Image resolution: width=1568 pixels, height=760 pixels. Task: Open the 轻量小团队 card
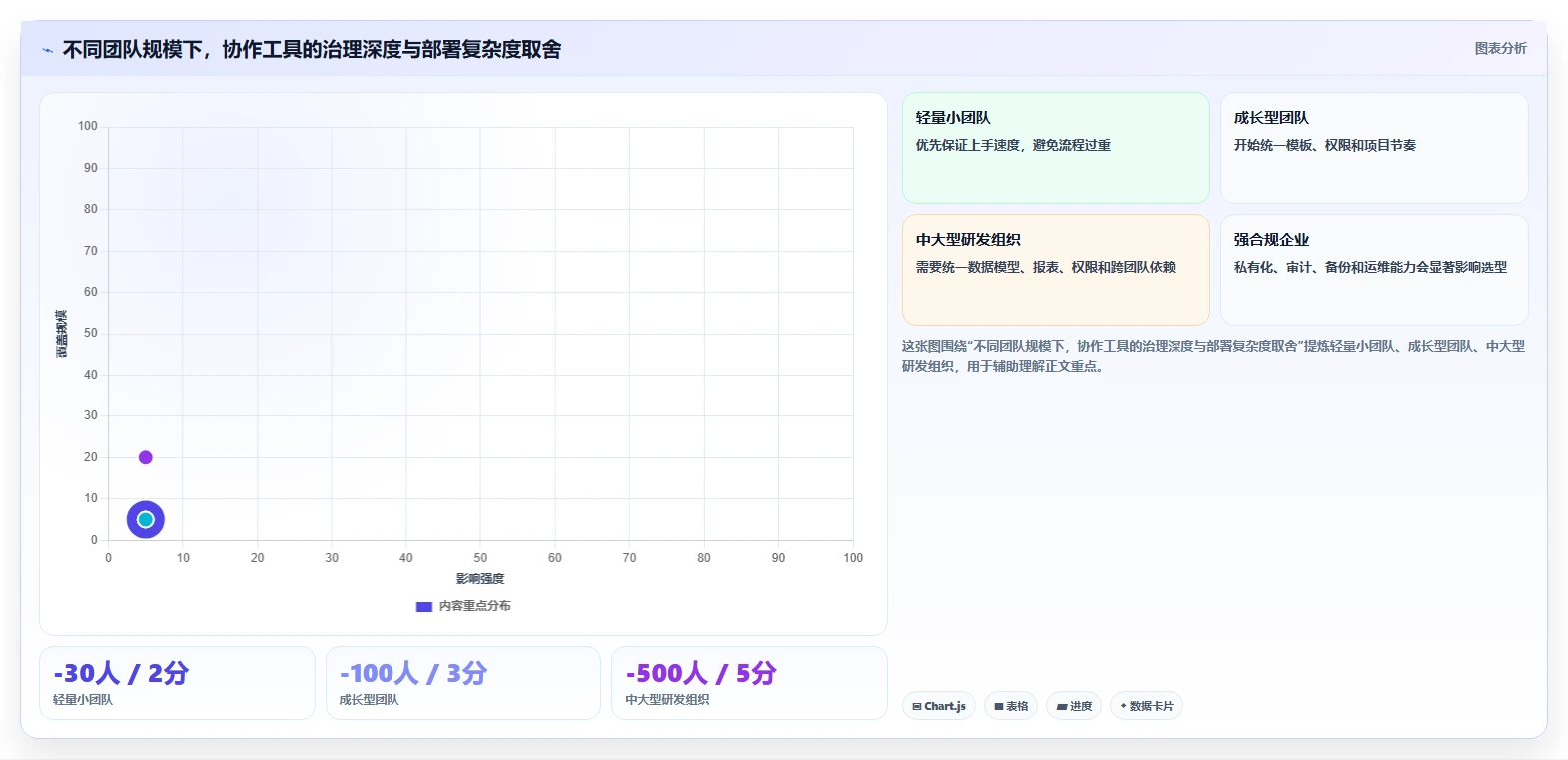tap(1056, 148)
